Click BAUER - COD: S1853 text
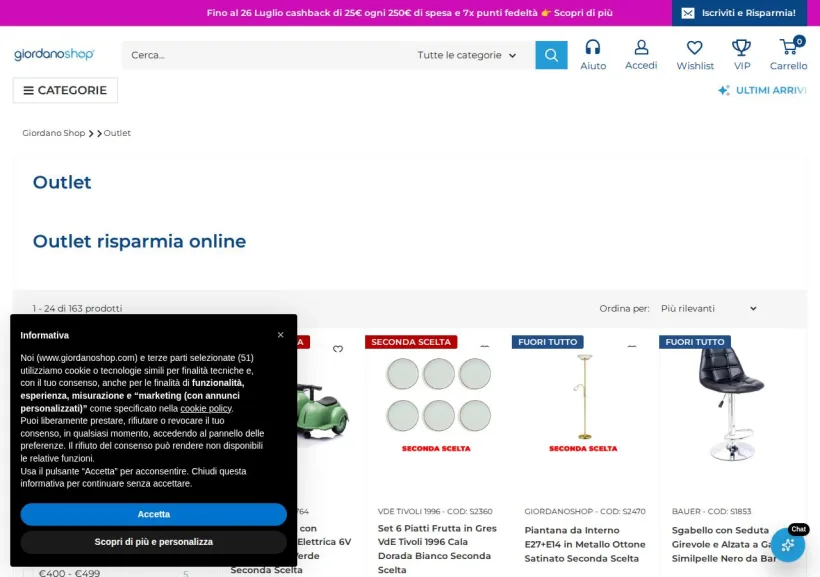 tap(711, 511)
